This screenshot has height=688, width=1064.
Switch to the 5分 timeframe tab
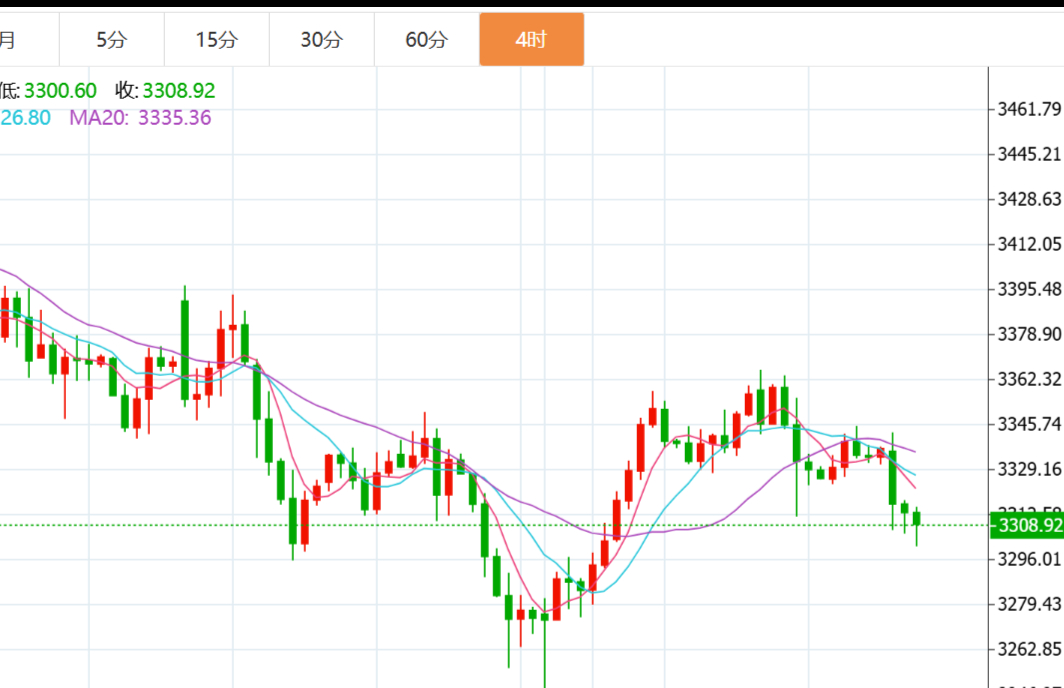112,39
